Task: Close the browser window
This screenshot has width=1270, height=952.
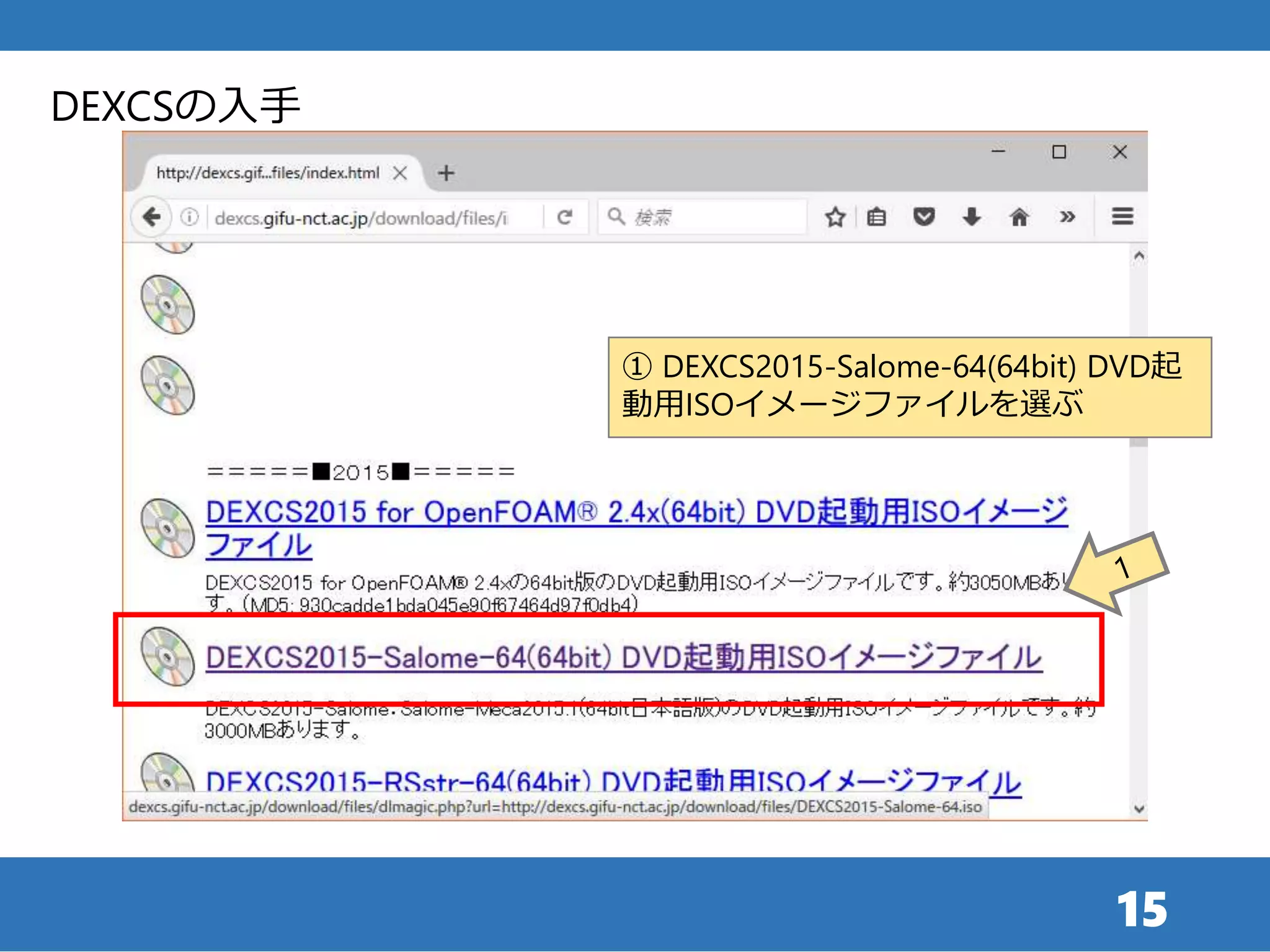Action: pyautogui.click(x=1120, y=152)
